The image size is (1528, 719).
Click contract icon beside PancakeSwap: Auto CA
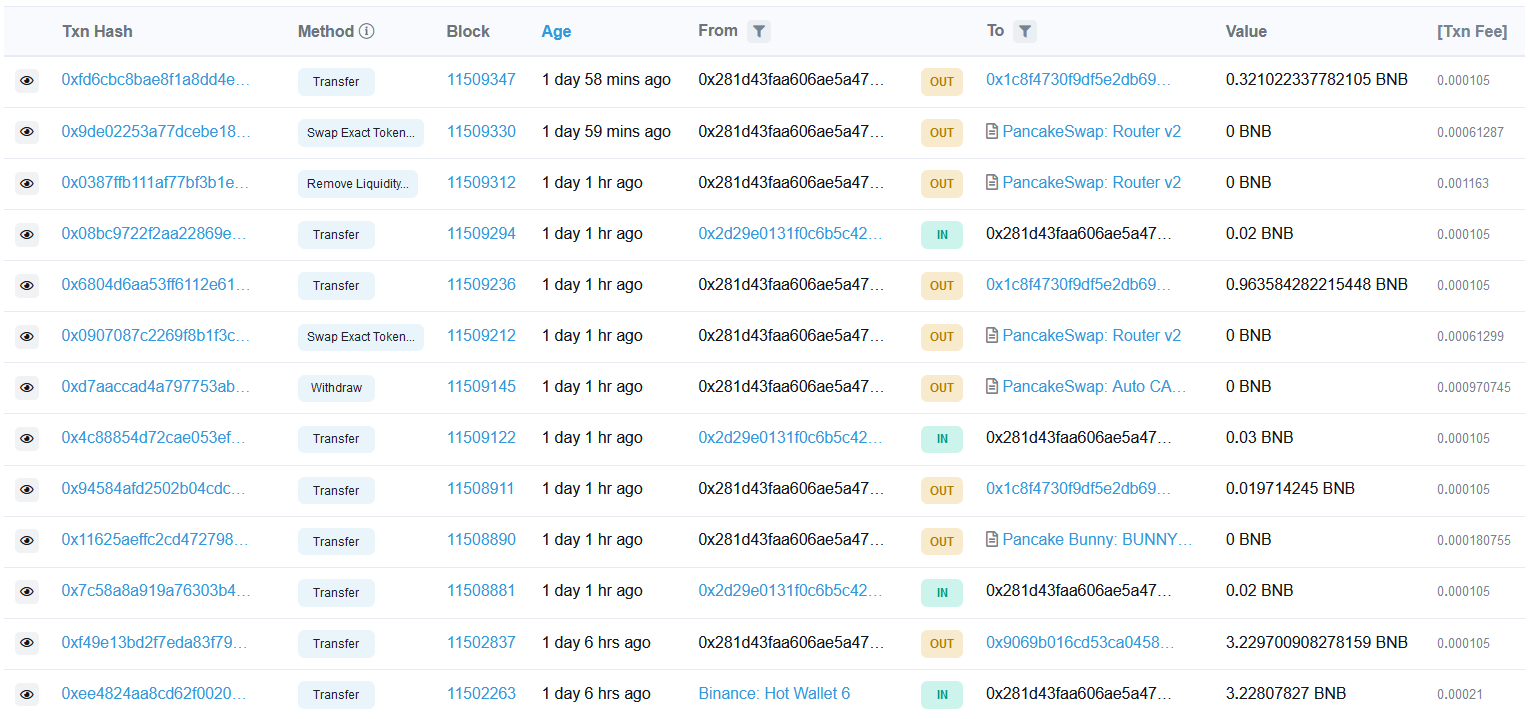pos(992,387)
